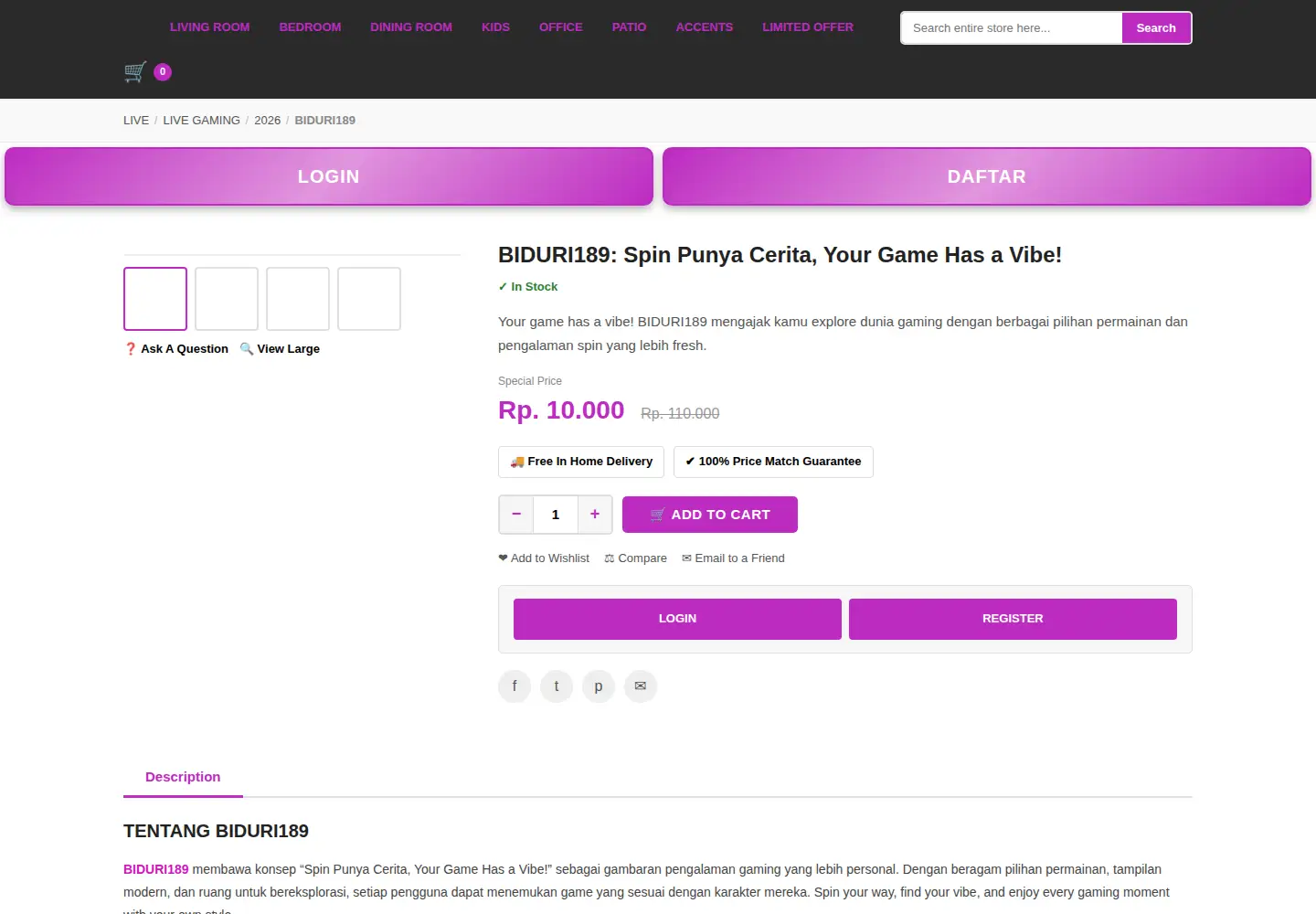Select the third product thumbnail

[298, 299]
